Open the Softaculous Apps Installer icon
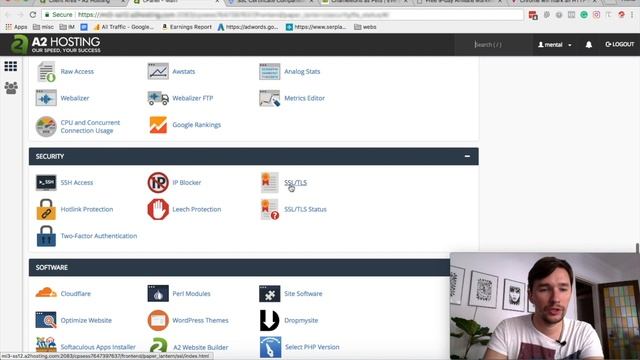 tap(46, 345)
